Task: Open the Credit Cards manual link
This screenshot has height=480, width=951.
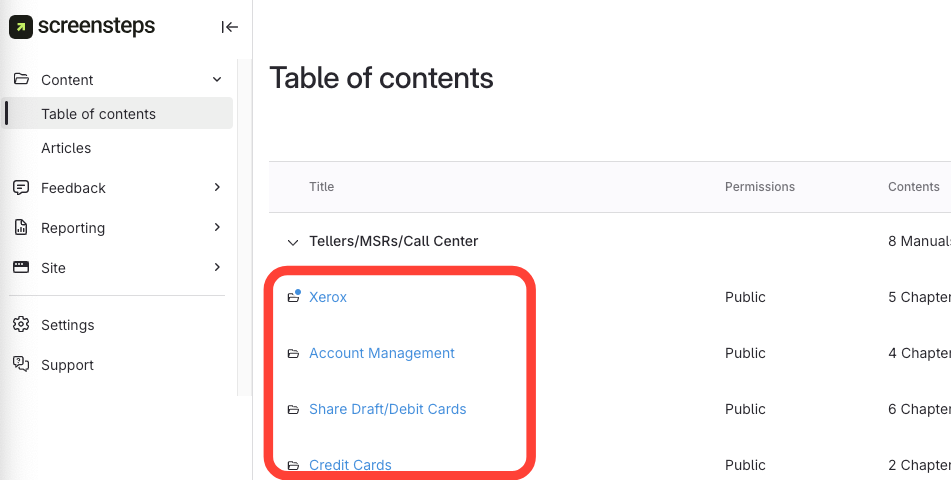Action: [x=350, y=465]
